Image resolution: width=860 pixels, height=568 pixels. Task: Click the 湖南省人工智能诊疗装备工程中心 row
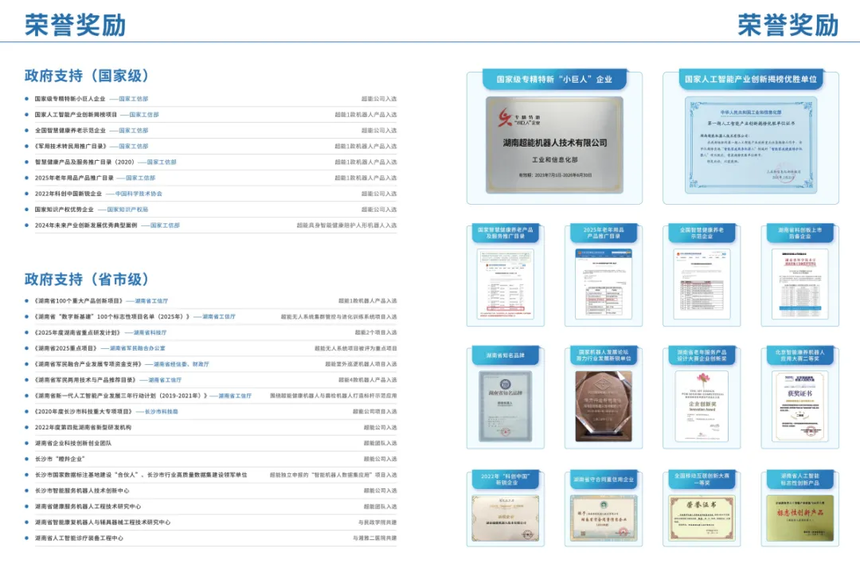pos(211,538)
